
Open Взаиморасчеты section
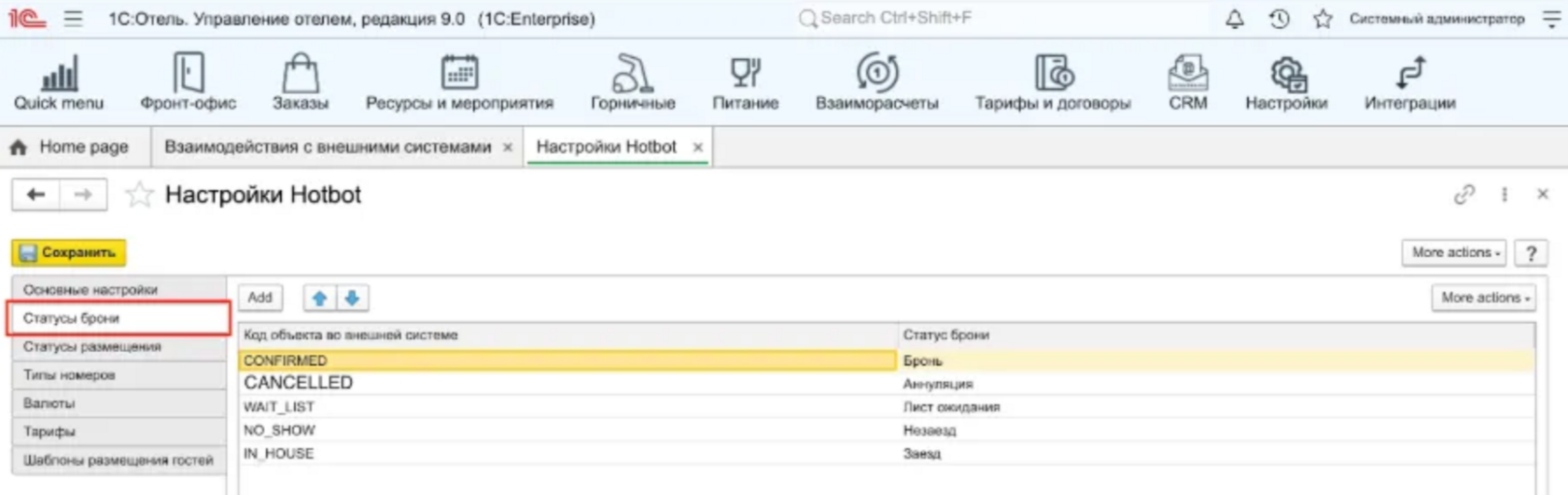[x=876, y=82]
